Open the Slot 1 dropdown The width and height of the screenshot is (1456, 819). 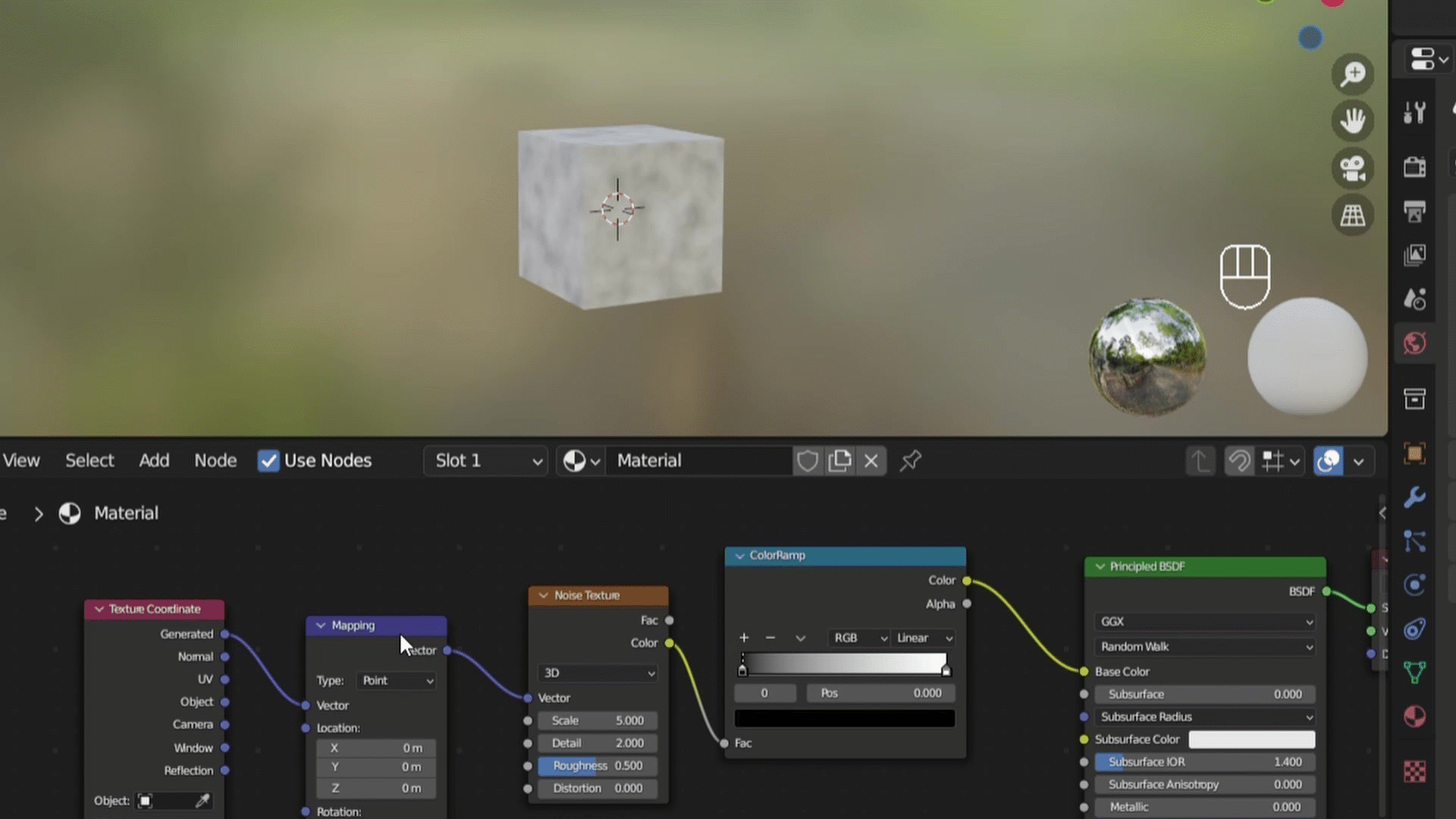pyautogui.click(x=486, y=460)
